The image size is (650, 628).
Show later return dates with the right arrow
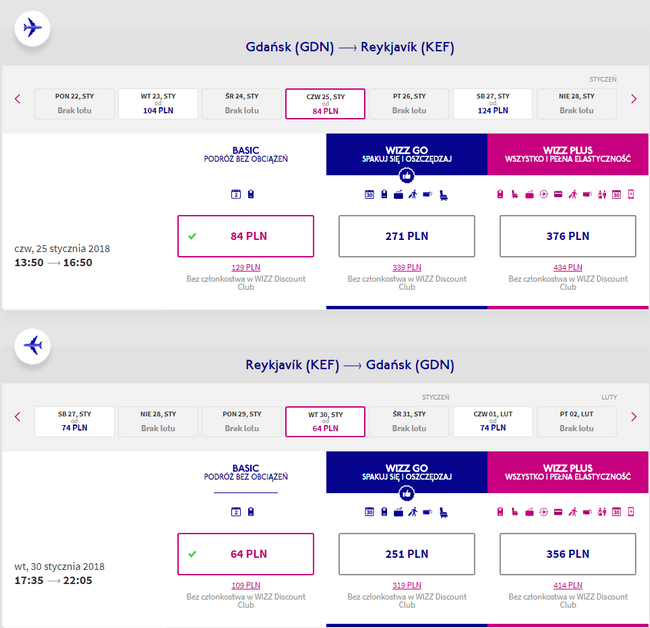(x=633, y=417)
